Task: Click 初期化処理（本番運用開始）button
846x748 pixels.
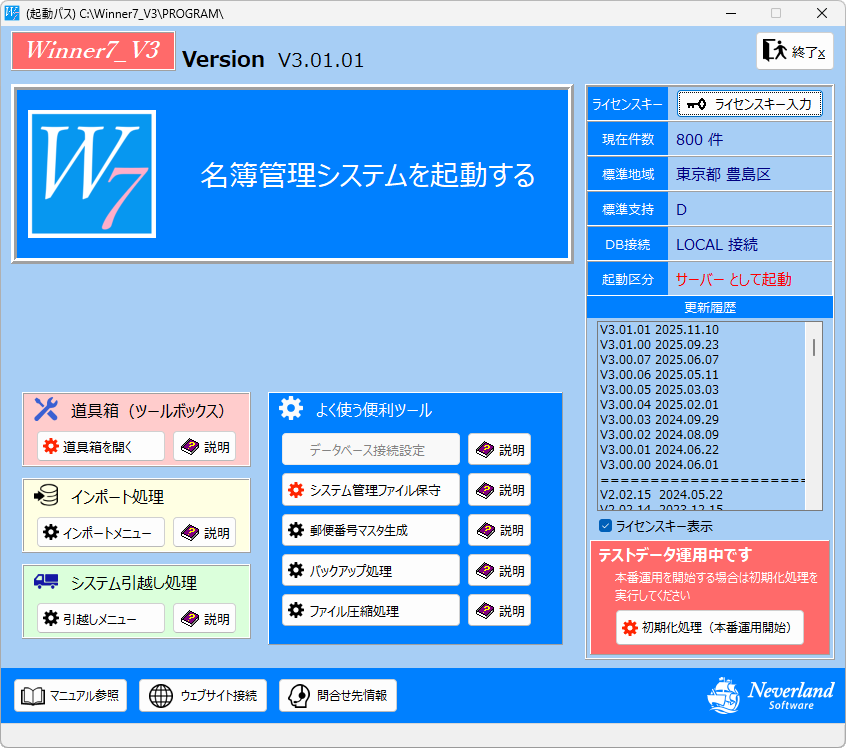Action: pos(709,627)
